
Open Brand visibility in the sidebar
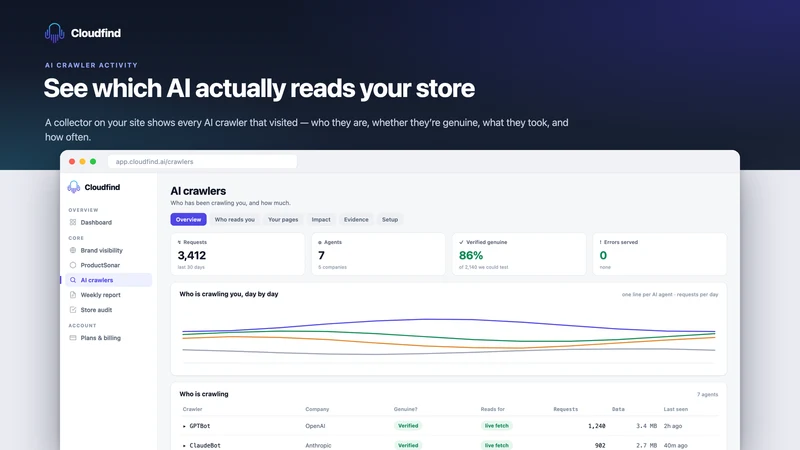(x=108, y=251)
